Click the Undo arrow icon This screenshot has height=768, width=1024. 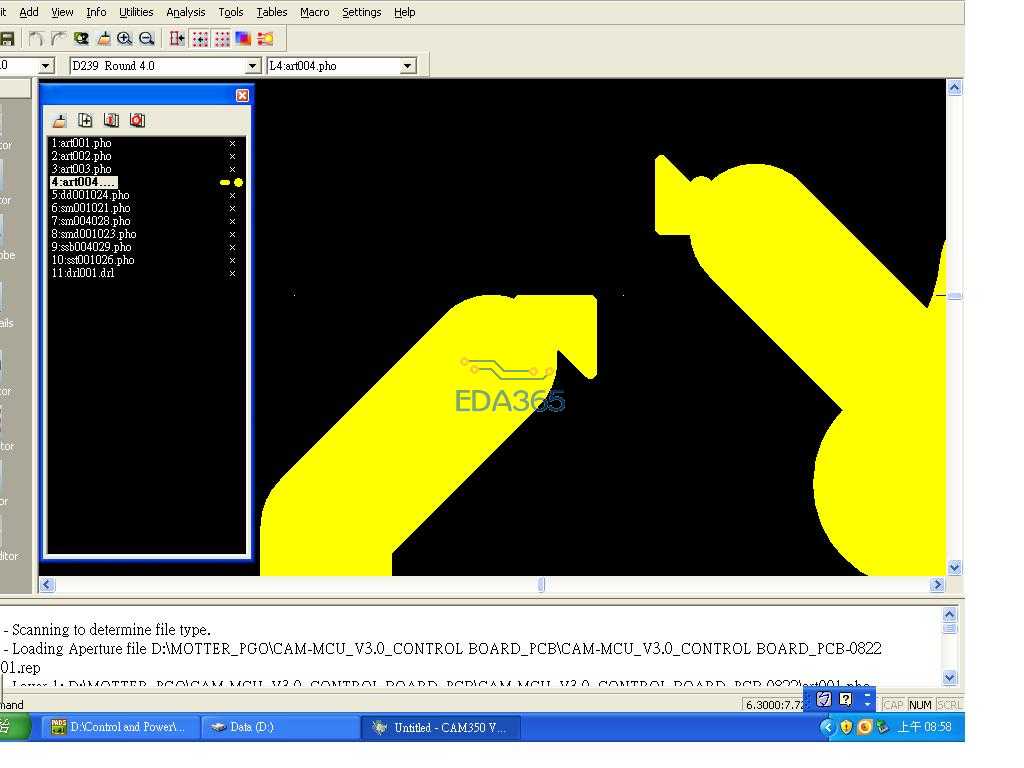37,39
